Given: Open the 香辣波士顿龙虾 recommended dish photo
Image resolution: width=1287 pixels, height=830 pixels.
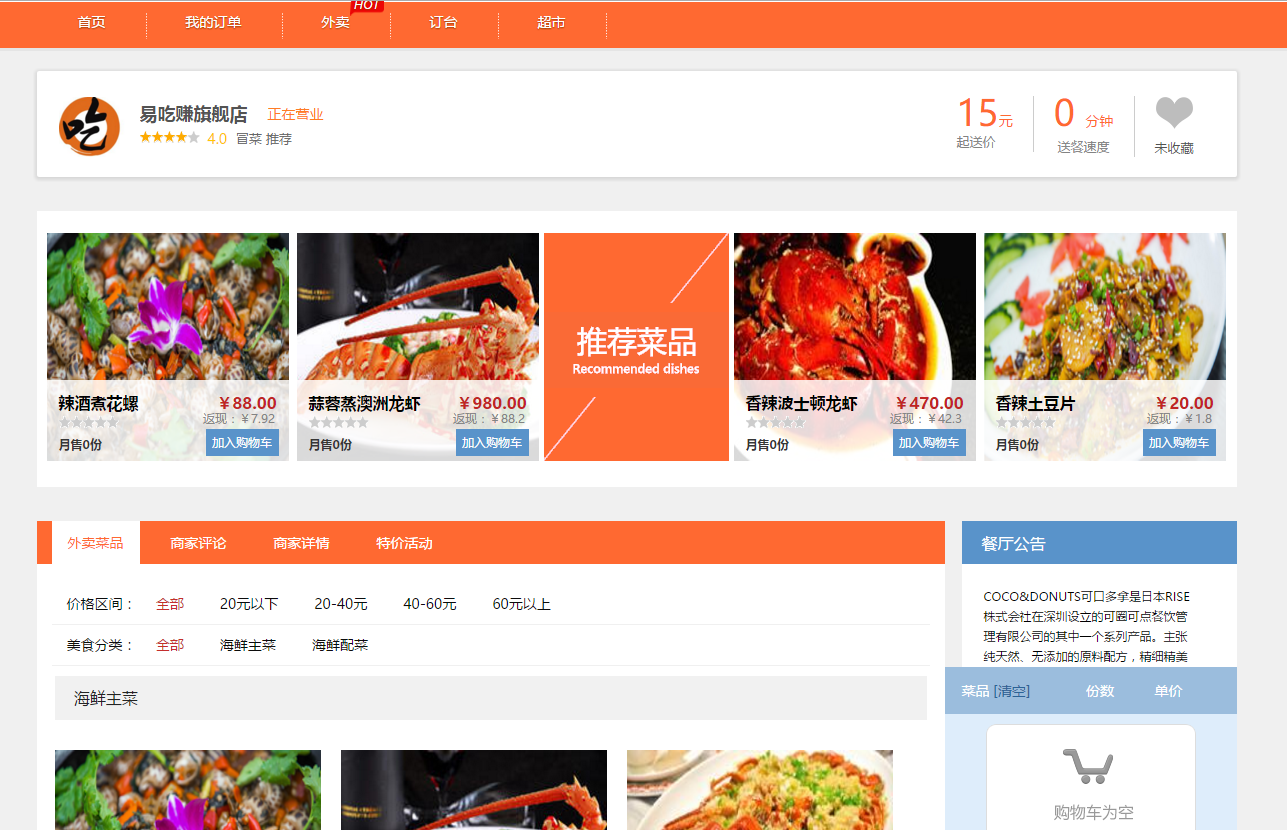Looking at the screenshot, I should pyautogui.click(x=855, y=307).
